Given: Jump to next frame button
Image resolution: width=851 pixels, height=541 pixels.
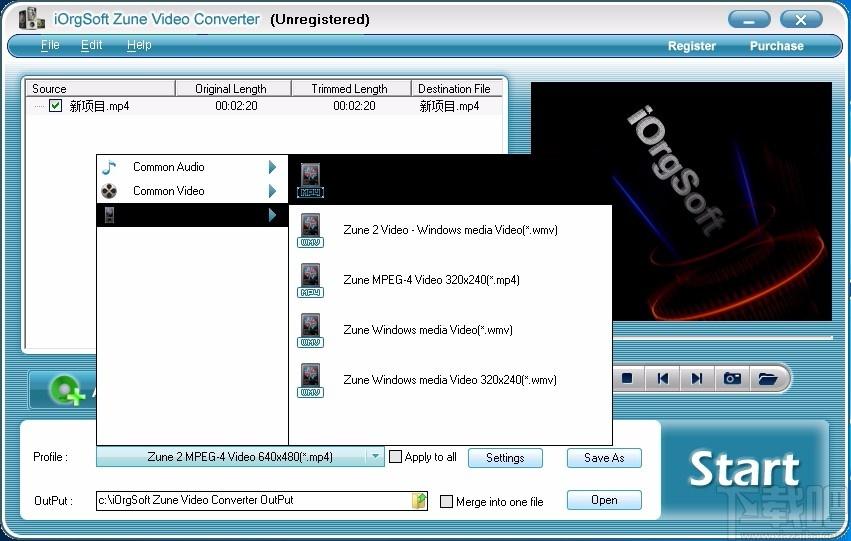Looking at the screenshot, I should 697,378.
